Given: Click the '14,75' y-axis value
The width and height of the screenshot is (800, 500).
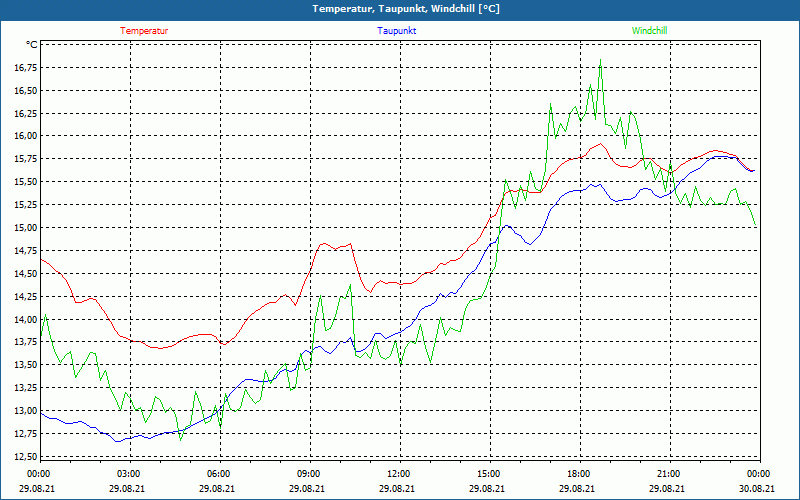Looking at the screenshot, I should [x=27, y=251].
